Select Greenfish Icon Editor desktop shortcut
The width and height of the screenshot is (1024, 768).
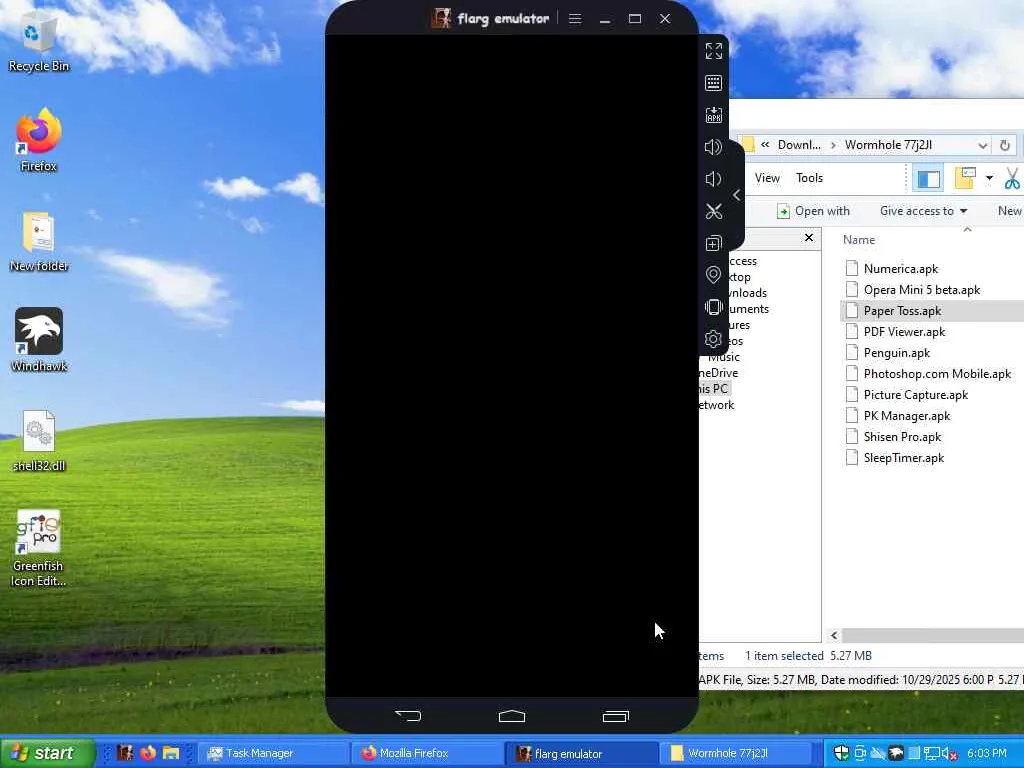click(x=39, y=548)
